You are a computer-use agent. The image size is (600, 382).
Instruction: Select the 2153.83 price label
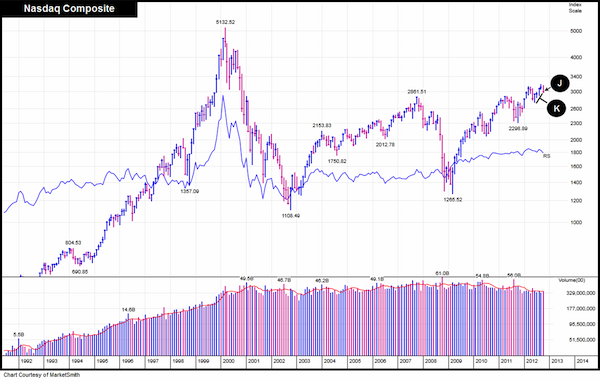pos(322,125)
